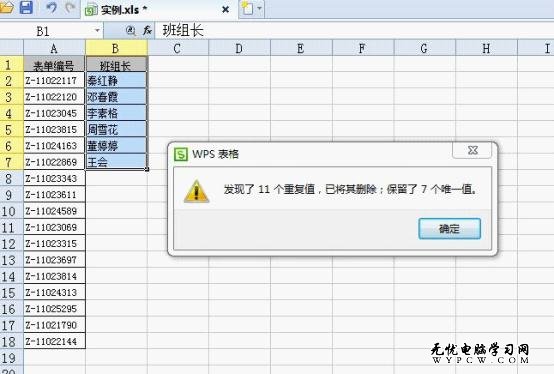Image resolution: width=554 pixels, height=374 pixels.
Task: Select column B header
Action: (116, 48)
